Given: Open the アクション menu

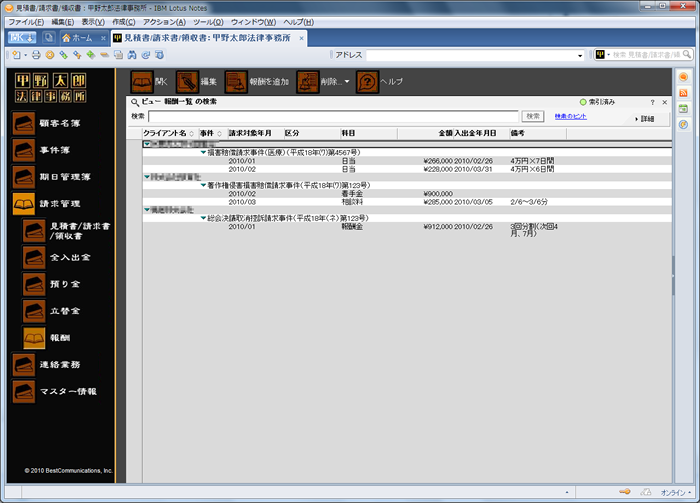Looking at the screenshot, I should click(164, 22).
